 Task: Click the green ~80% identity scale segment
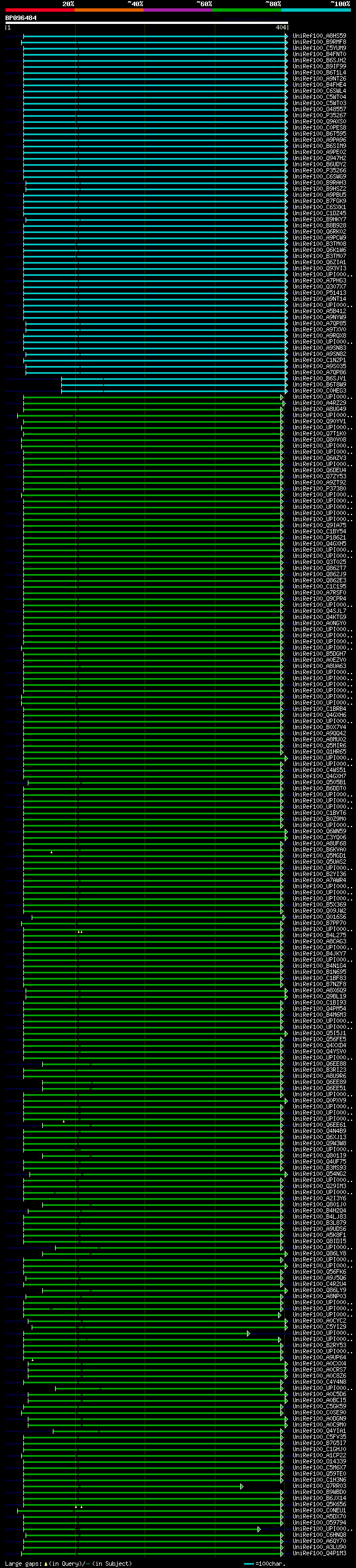coord(247,10)
